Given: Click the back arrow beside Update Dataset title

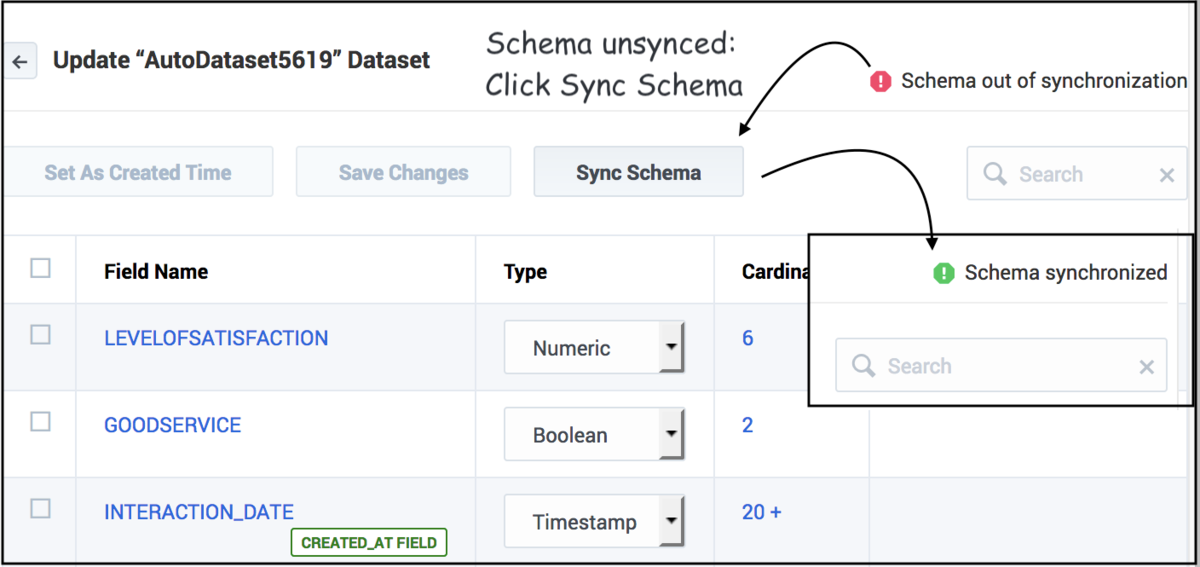Looking at the screenshot, I should point(20,61).
